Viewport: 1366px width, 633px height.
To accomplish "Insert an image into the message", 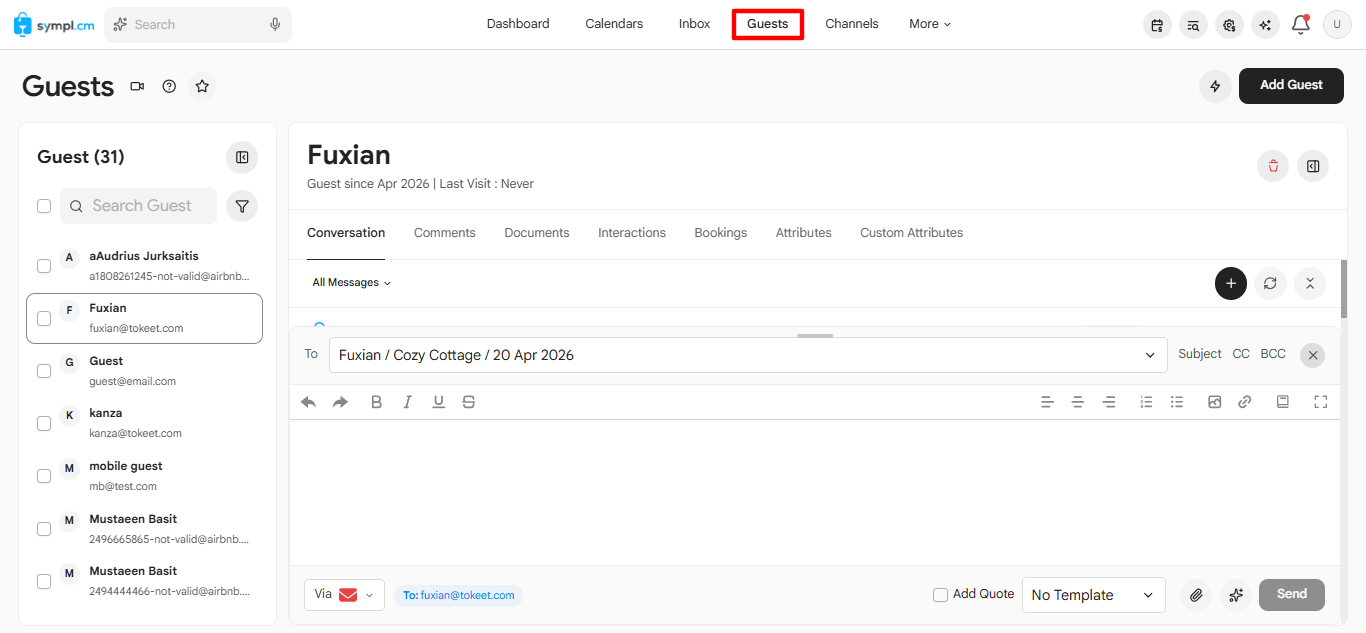I will [1215, 402].
